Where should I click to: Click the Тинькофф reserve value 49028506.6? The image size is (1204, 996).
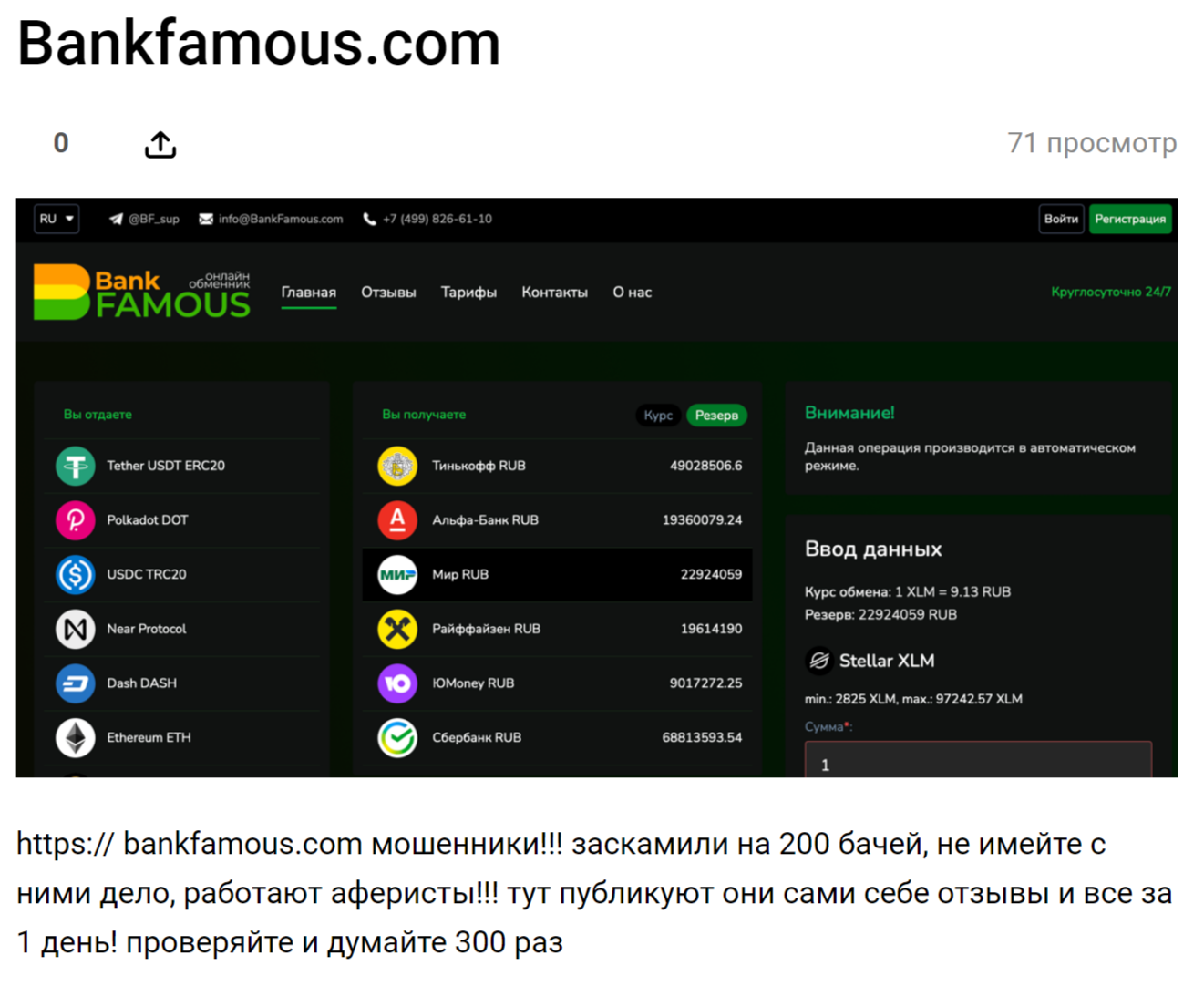click(x=705, y=466)
